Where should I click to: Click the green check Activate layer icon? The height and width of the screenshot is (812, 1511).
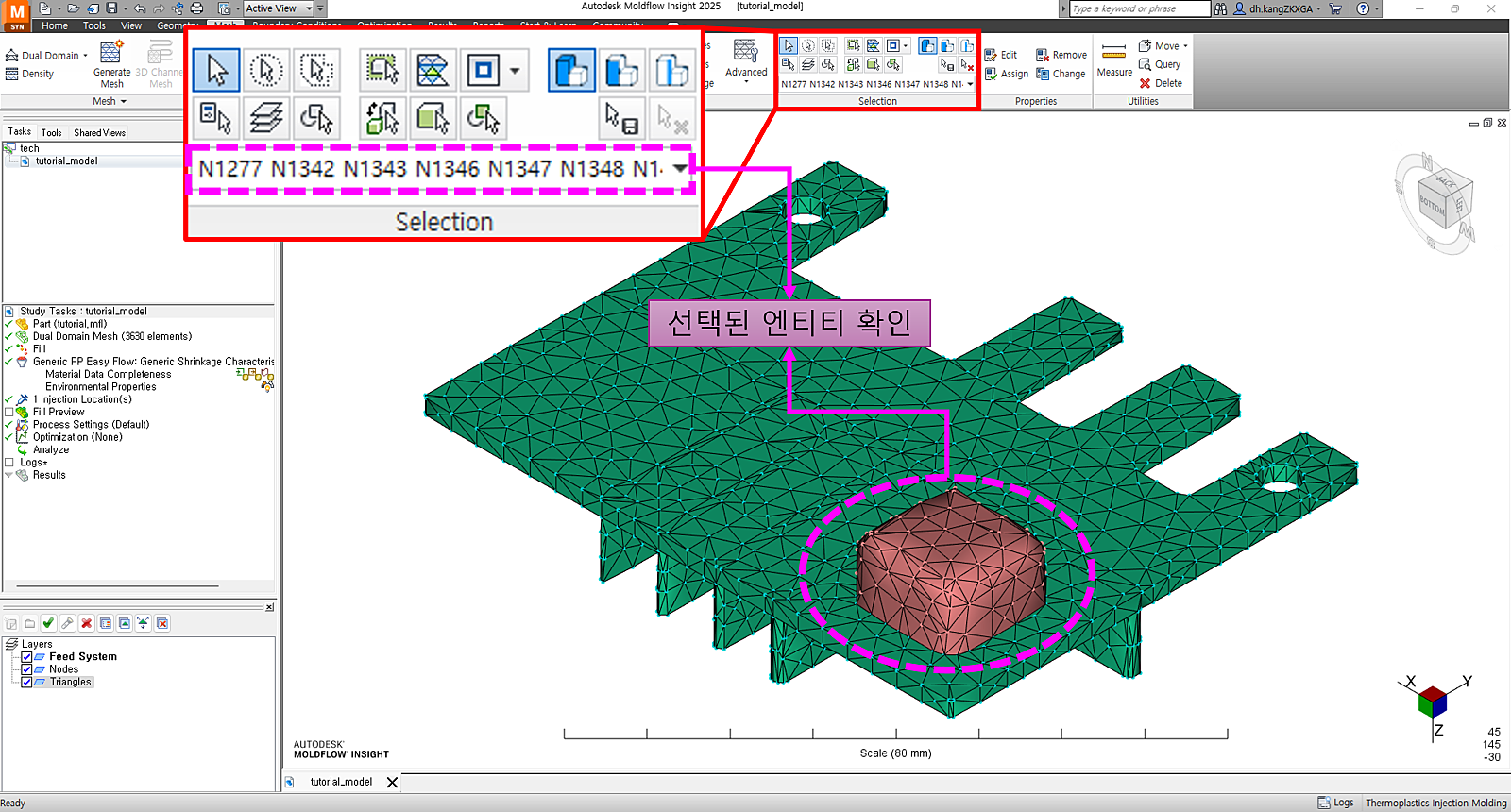tap(48, 623)
